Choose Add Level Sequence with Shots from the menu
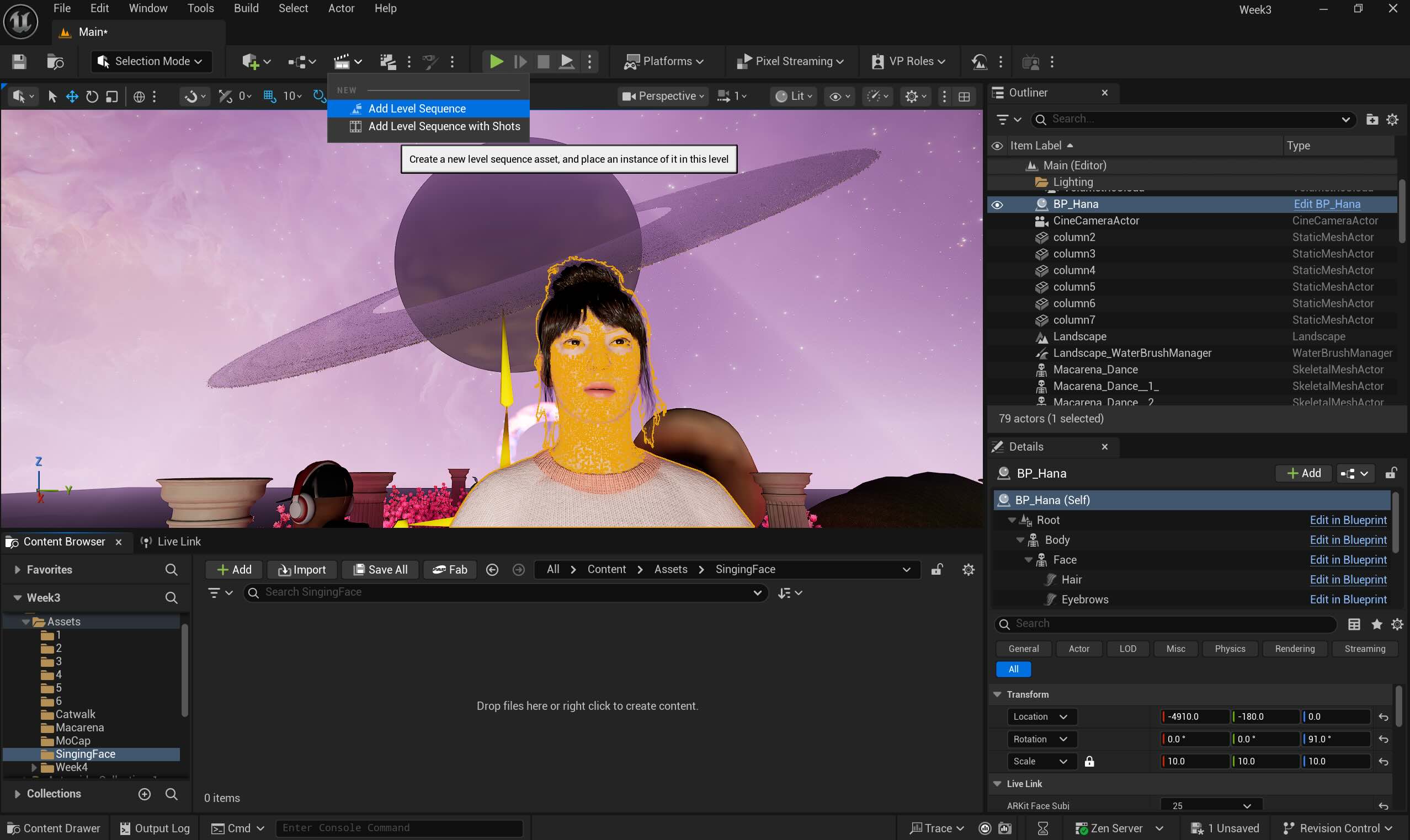Viewport: 1410px width, 840px height. pos(444,126)
